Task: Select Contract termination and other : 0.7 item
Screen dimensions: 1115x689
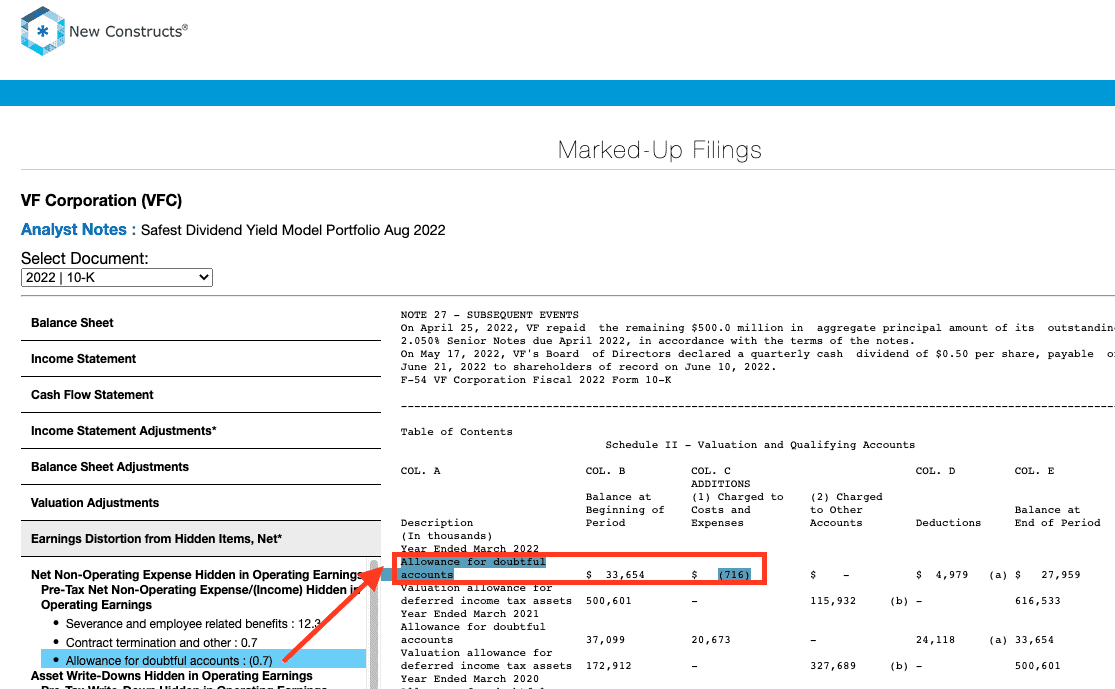Action: 161,643
